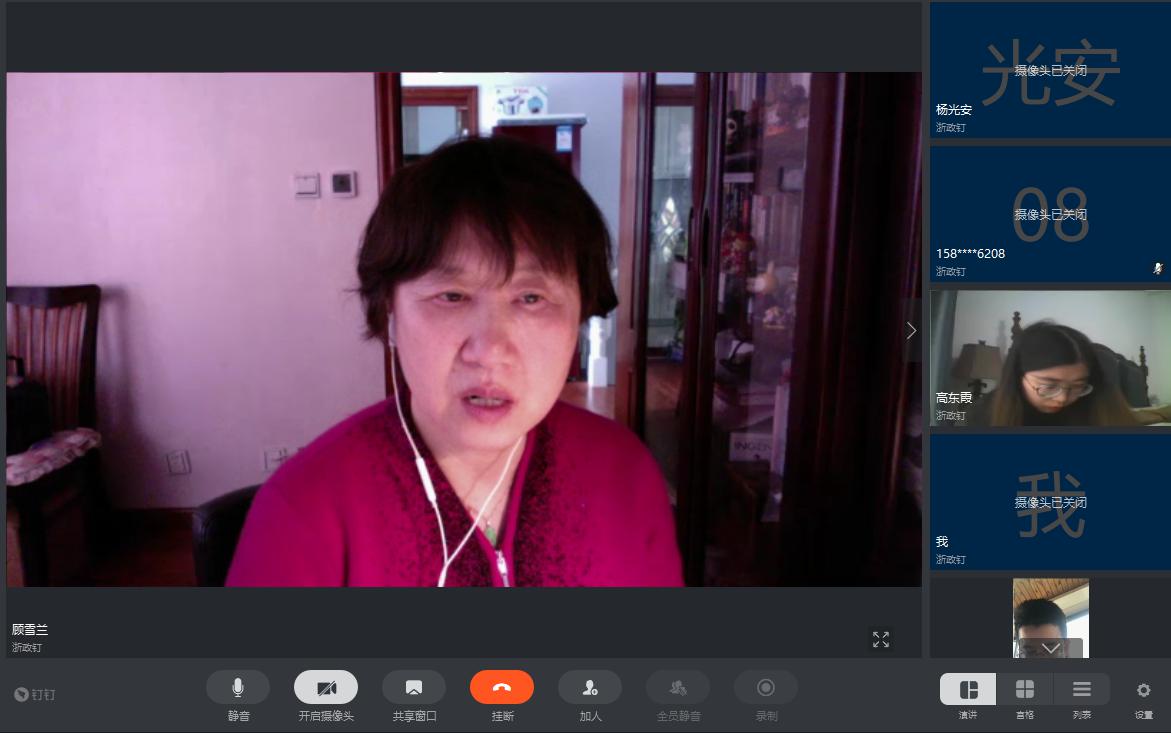Add a participant using 加人
Viewport: 1171px width, 733px height.
590,687
